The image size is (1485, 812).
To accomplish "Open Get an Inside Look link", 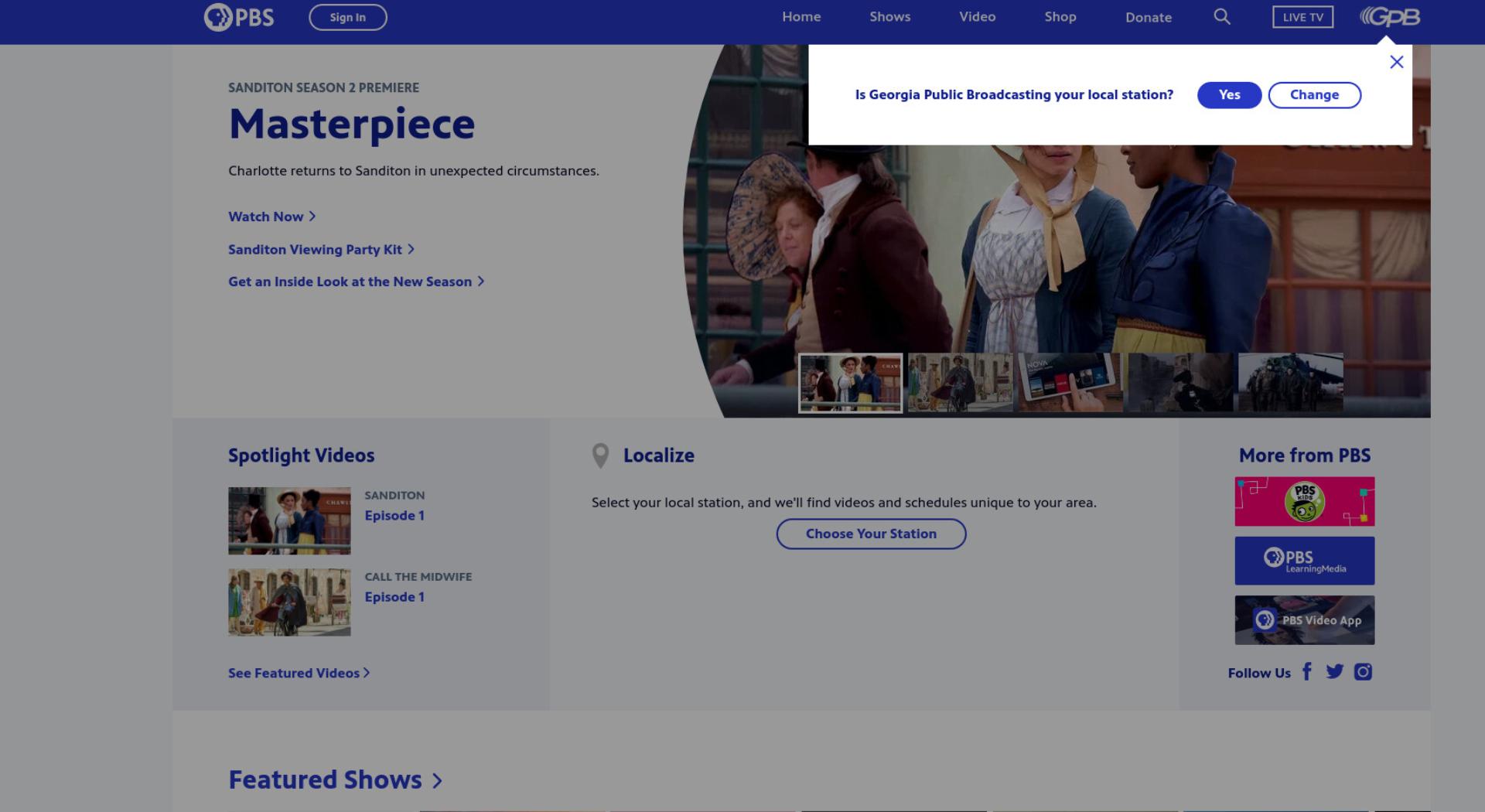I will pos(357,281).
